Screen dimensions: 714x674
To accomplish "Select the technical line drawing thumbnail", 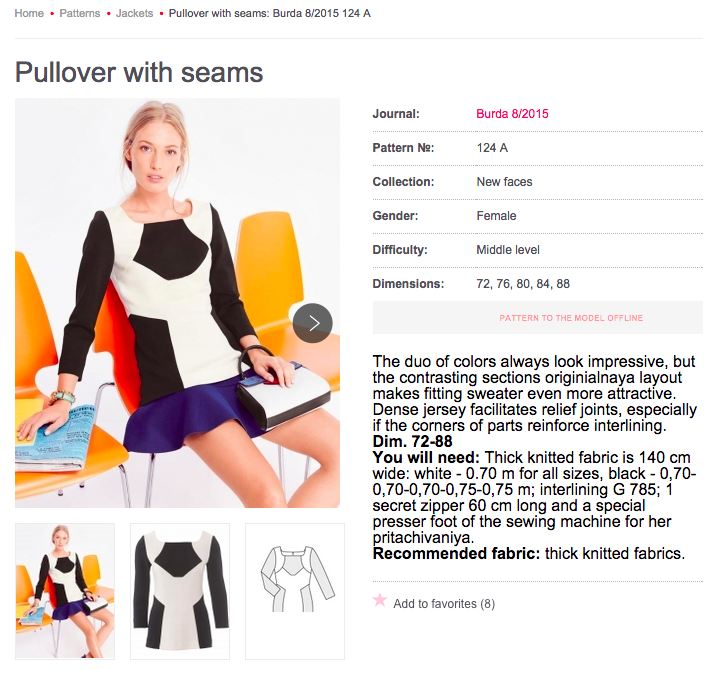I will [295, 591].
